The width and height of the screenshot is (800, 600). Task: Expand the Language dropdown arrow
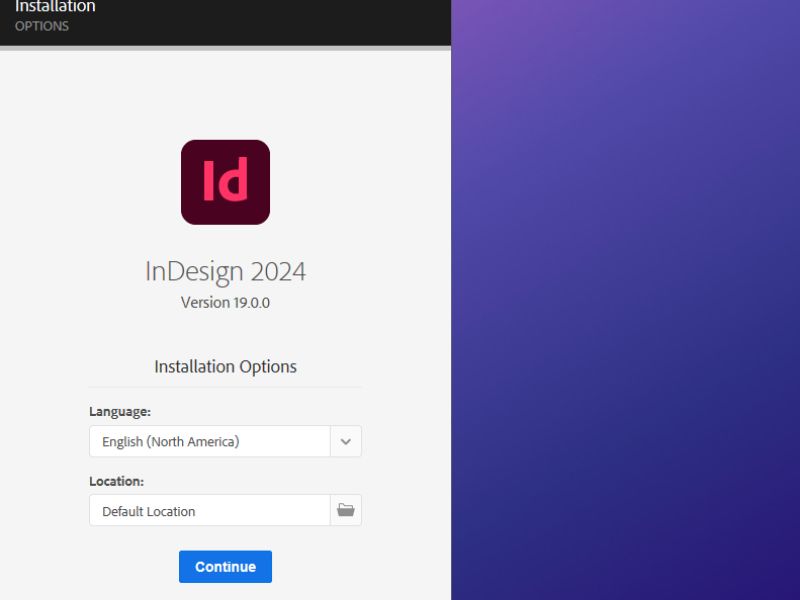point(346,441)
